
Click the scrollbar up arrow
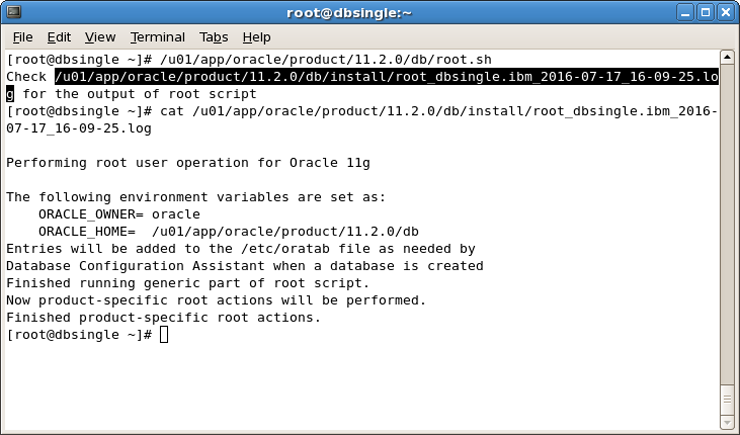click(727, 58)
